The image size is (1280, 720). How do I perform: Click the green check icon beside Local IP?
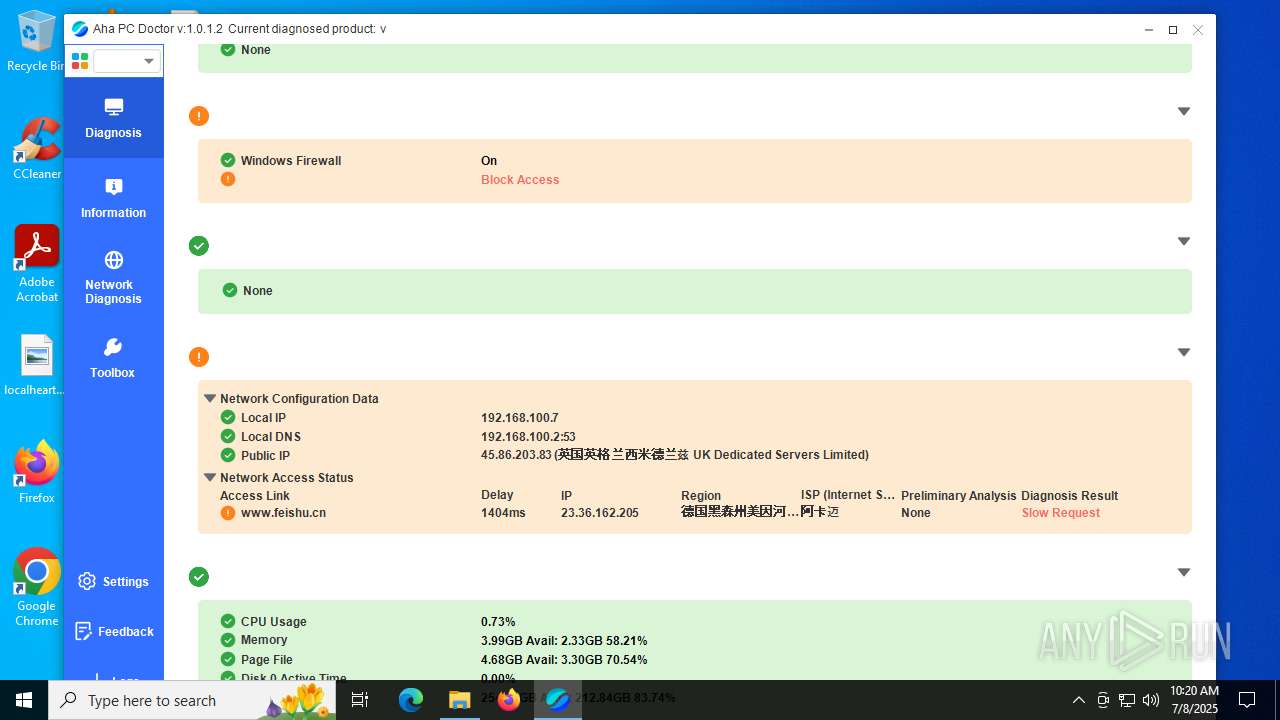click(x=228, y=418)
